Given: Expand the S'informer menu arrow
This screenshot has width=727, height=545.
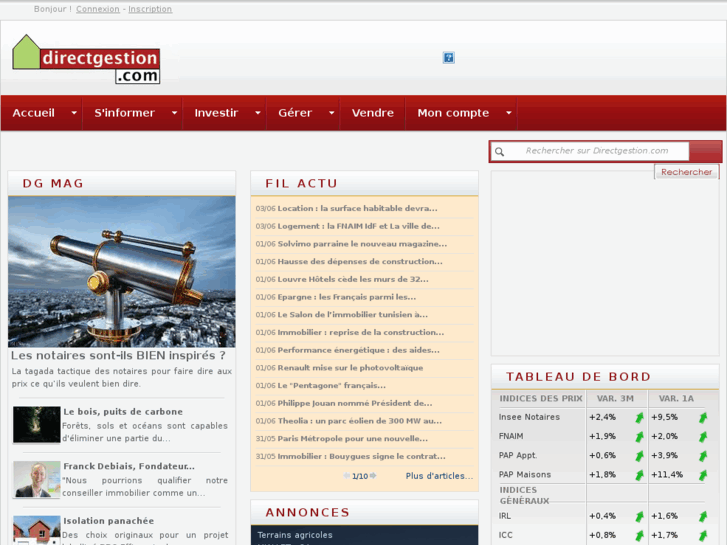Looking at the screenshot, I should point(174,113).
